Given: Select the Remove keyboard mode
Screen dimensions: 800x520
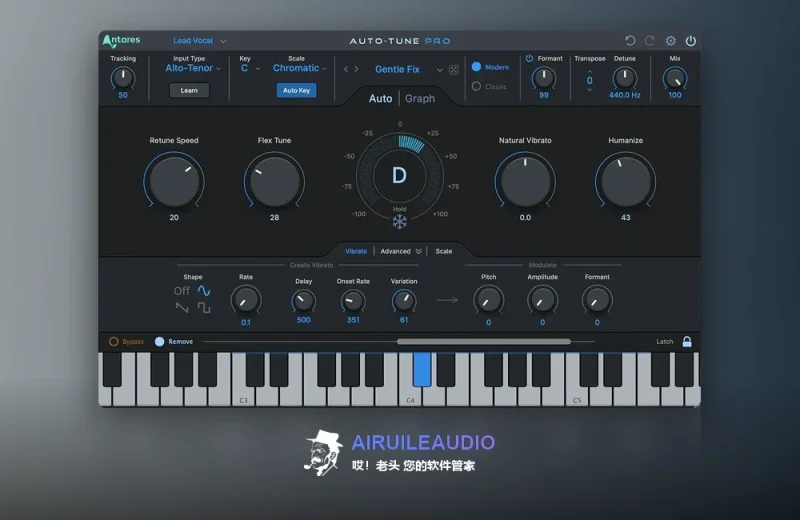Looking at the screenshot, I should click(x=160, y=341).
